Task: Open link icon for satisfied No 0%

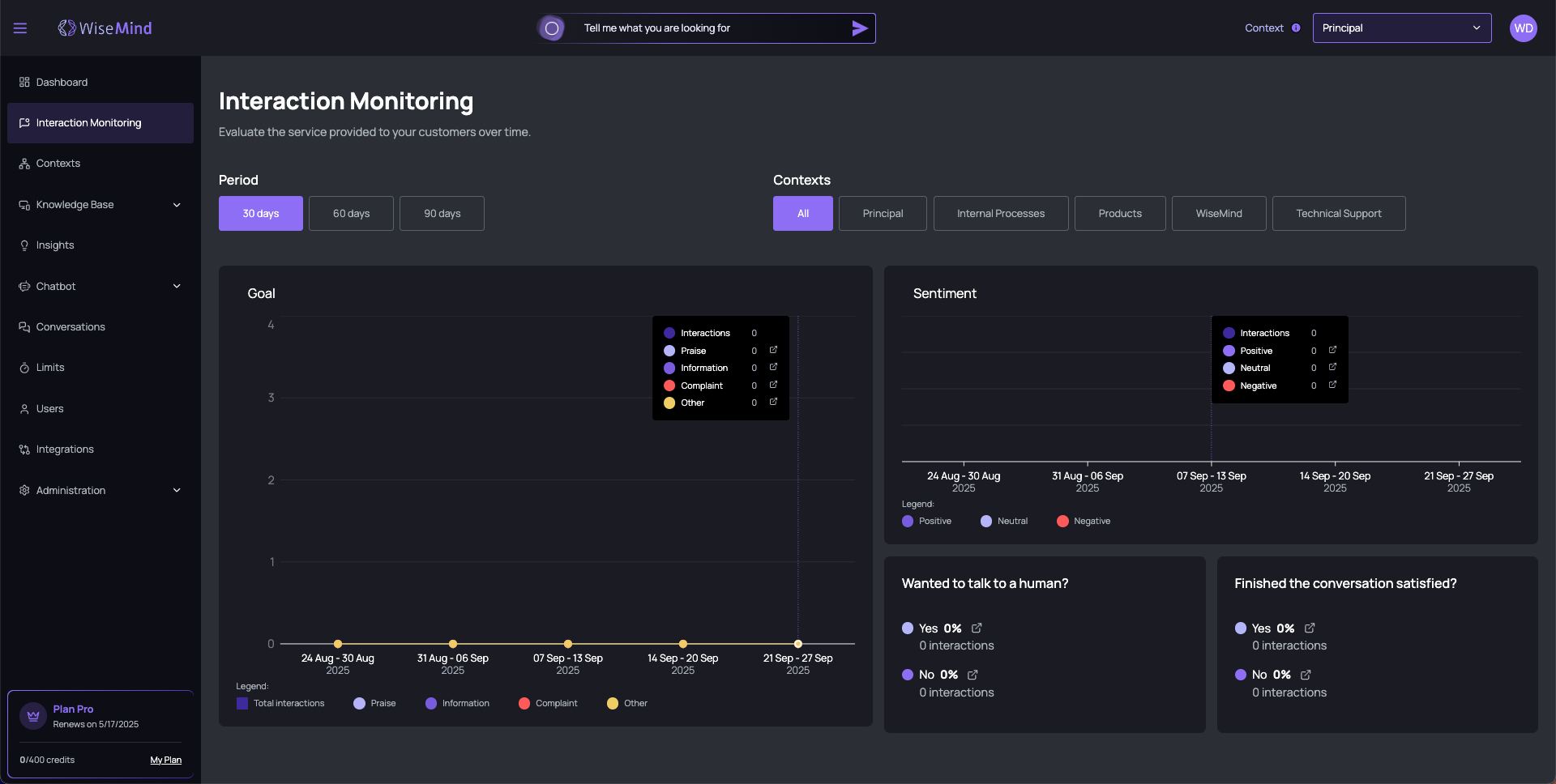Action: (x=1306, y=675)
